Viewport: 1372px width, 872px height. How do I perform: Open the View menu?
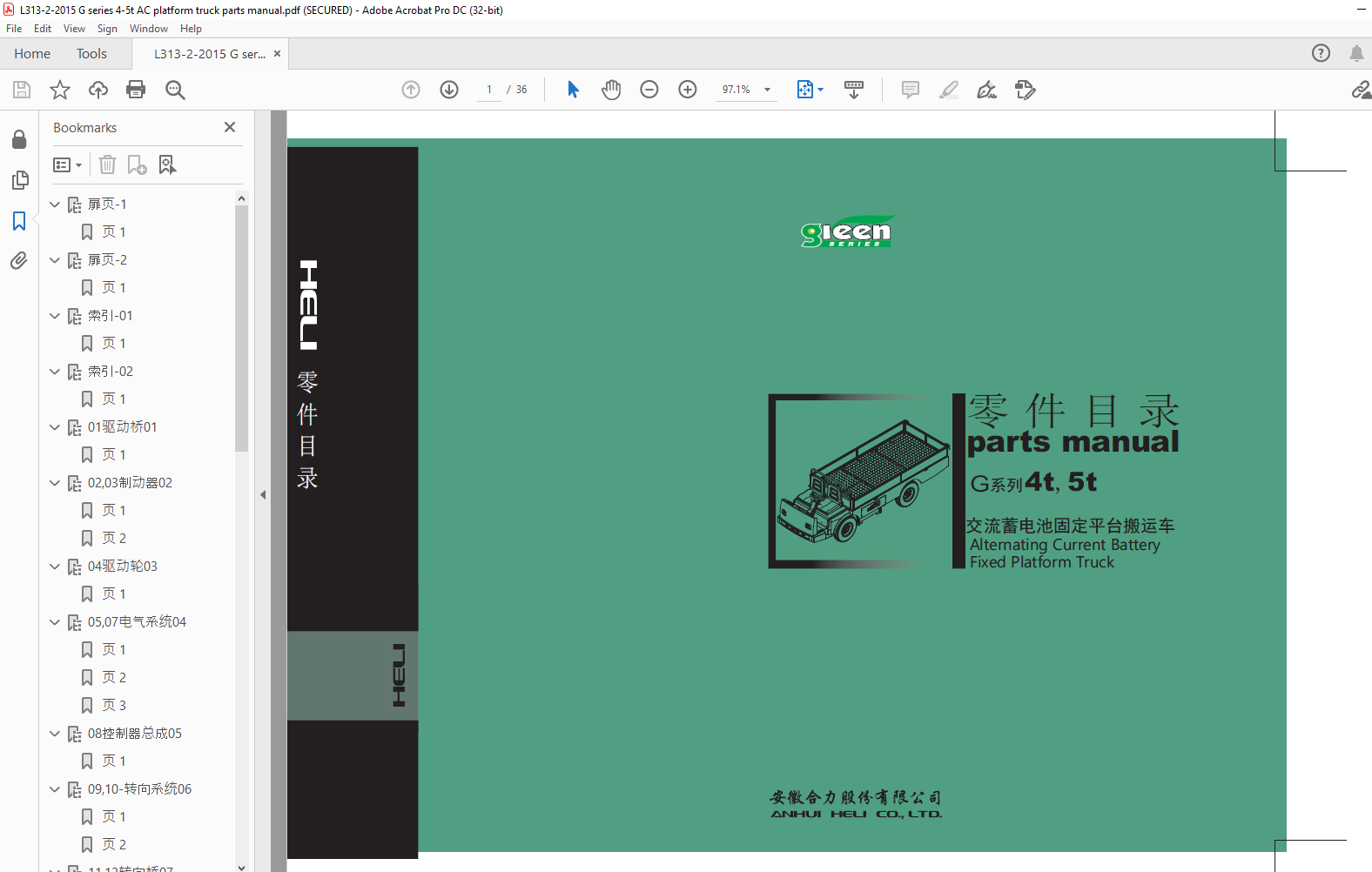[x=74, y=29]
